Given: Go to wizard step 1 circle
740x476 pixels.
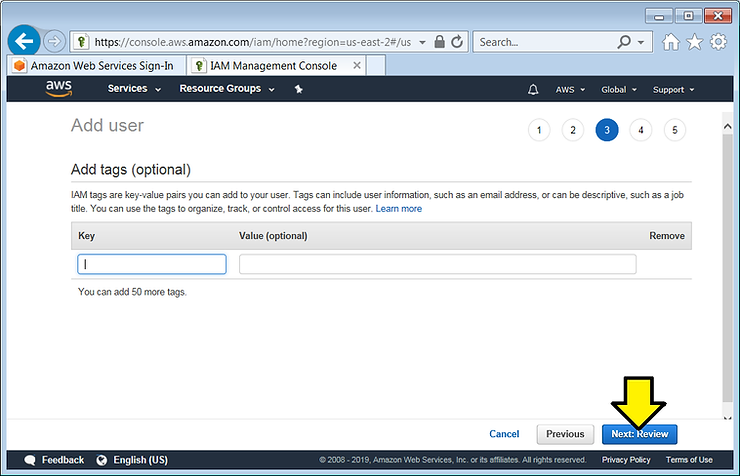Looking at the screenshot, I should coord(539,130).
